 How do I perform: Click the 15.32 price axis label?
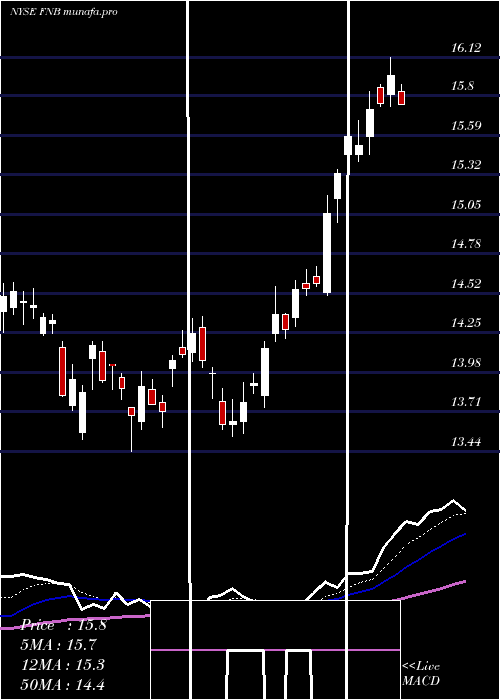click(466, 165)
